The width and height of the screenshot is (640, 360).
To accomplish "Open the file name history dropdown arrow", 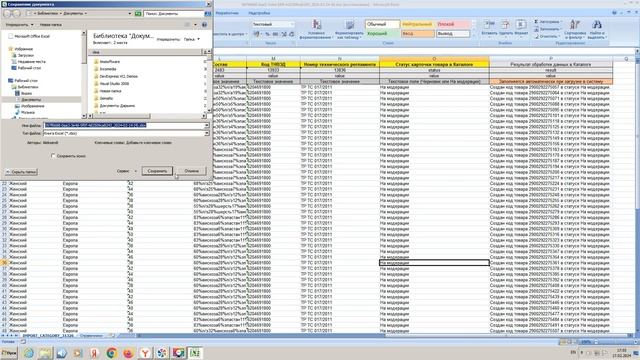I will tap(207, 125).
